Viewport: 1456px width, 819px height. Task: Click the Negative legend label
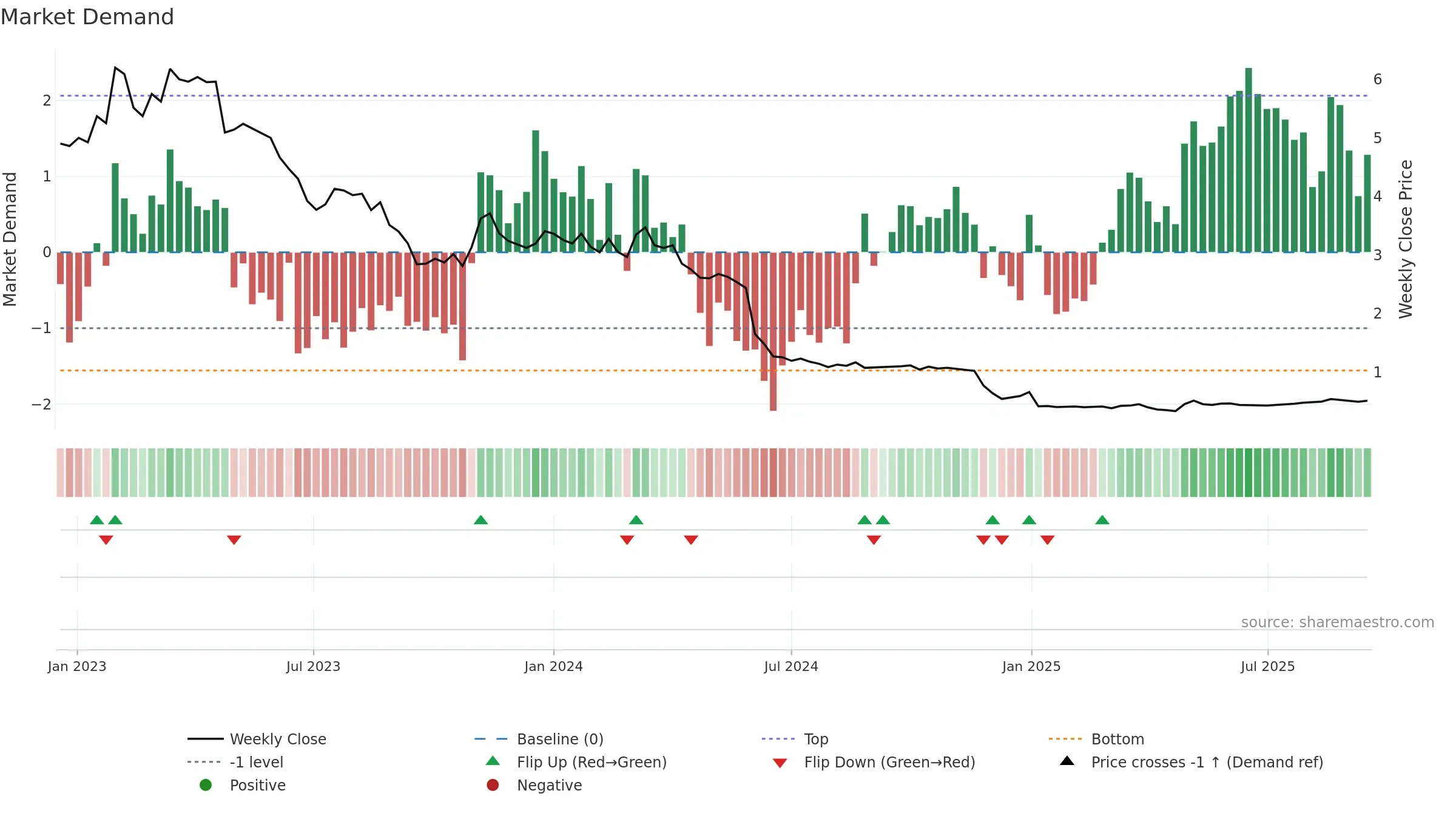pyautogui.click(x=550, y=785)
